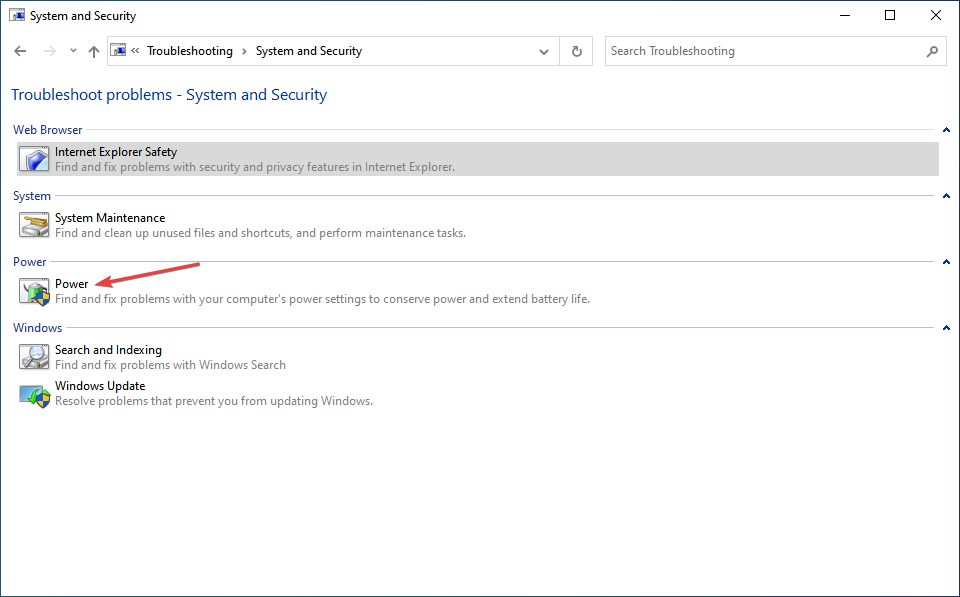Click the power settings description text

point(323,299)
